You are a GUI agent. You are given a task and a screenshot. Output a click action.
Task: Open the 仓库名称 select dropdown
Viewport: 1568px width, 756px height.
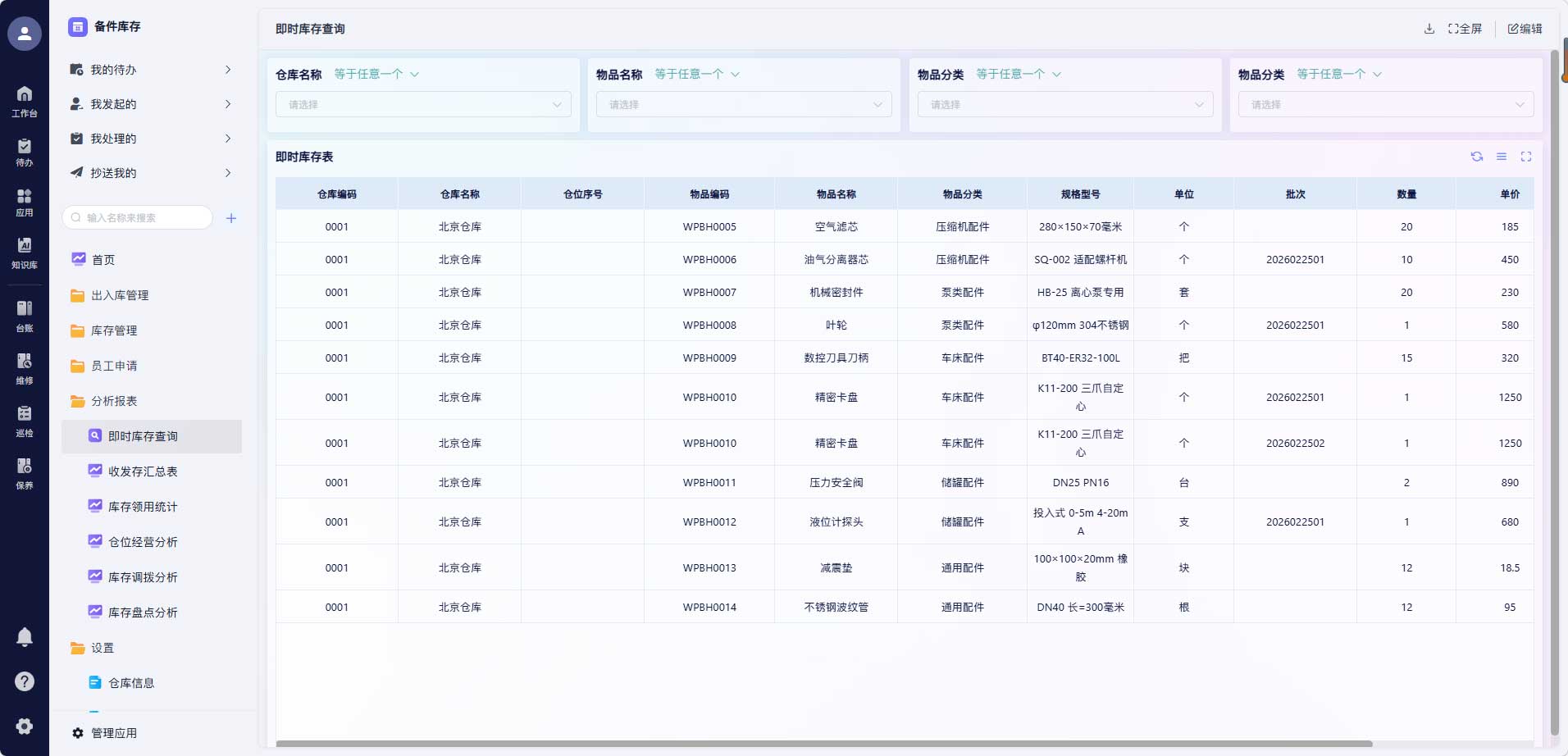coord(423,105)
